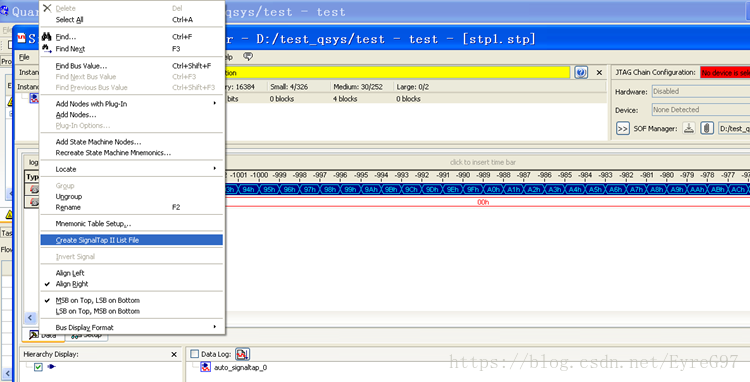
Task: Click the red 00h waveform value
Action: click(483, 202)
